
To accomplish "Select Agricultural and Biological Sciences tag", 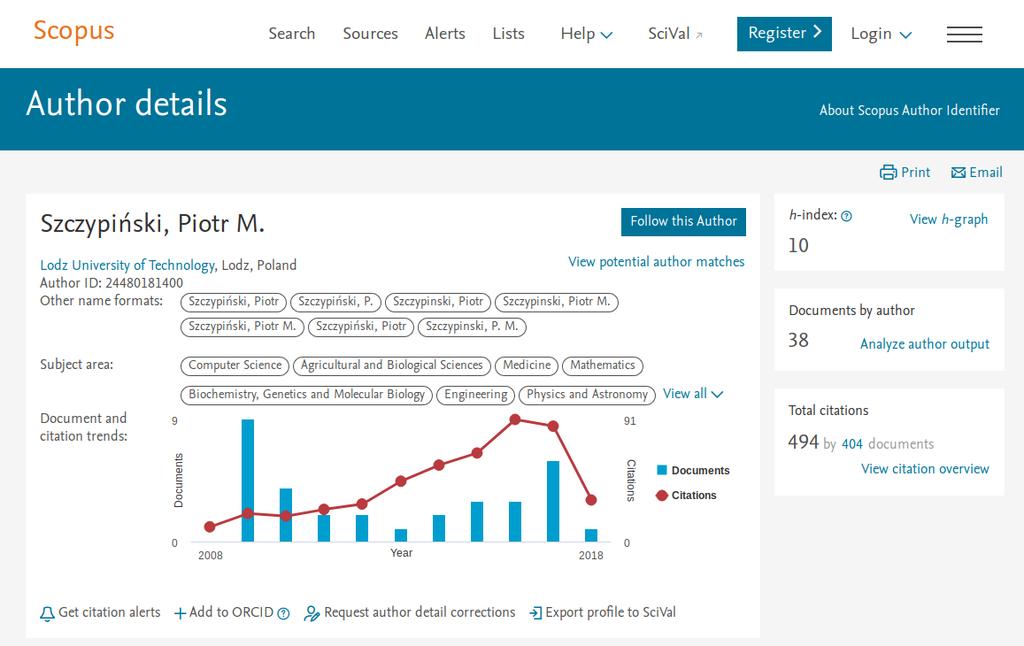I will pyautogui.click(x=392, y=366).
